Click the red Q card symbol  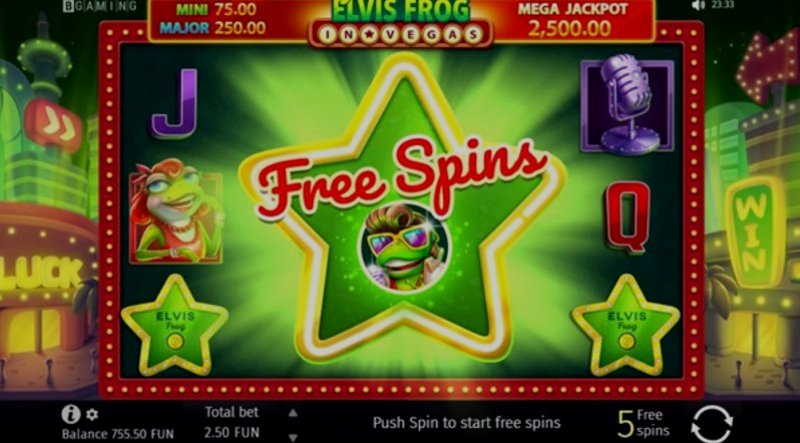tap(628, 217)
